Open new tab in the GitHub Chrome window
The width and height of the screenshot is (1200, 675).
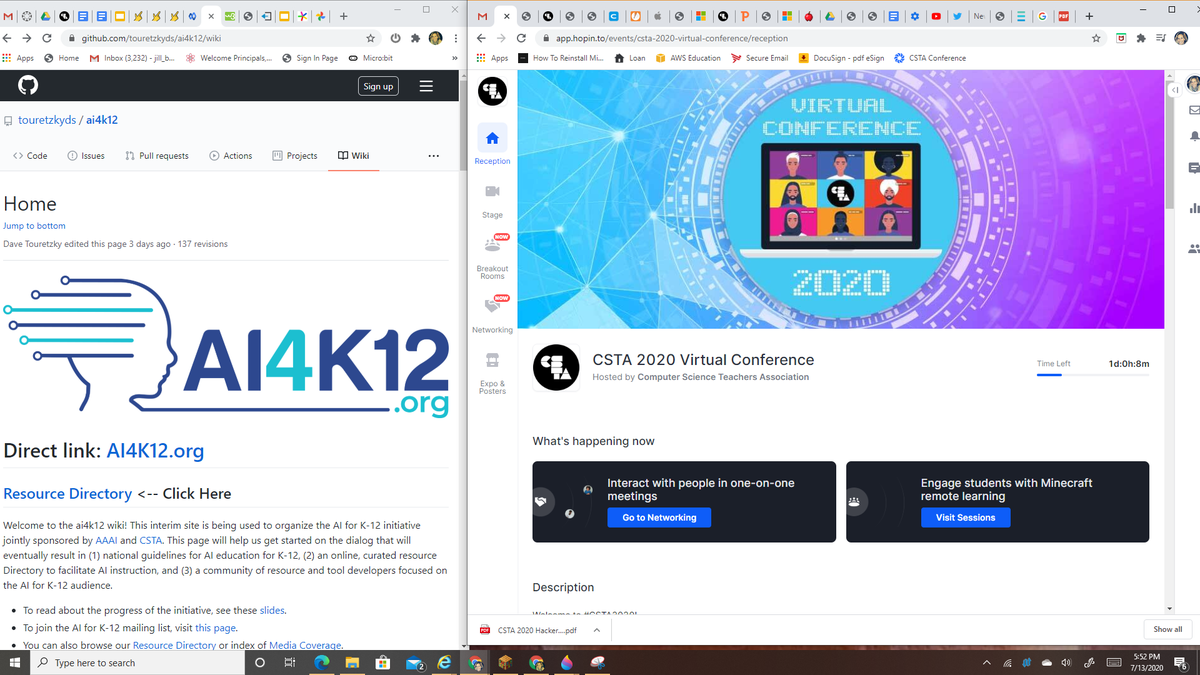coord(343,16)
